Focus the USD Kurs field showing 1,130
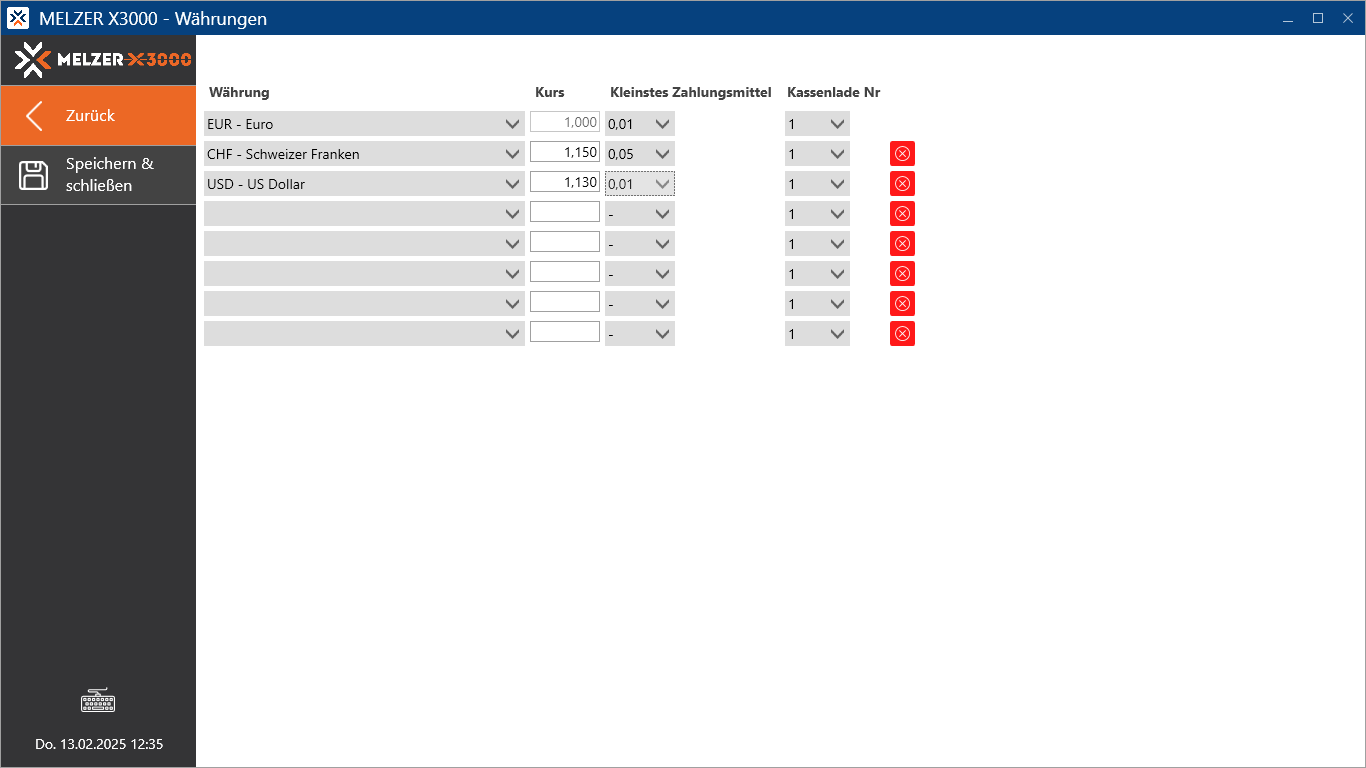 click(x=565, y=183)
